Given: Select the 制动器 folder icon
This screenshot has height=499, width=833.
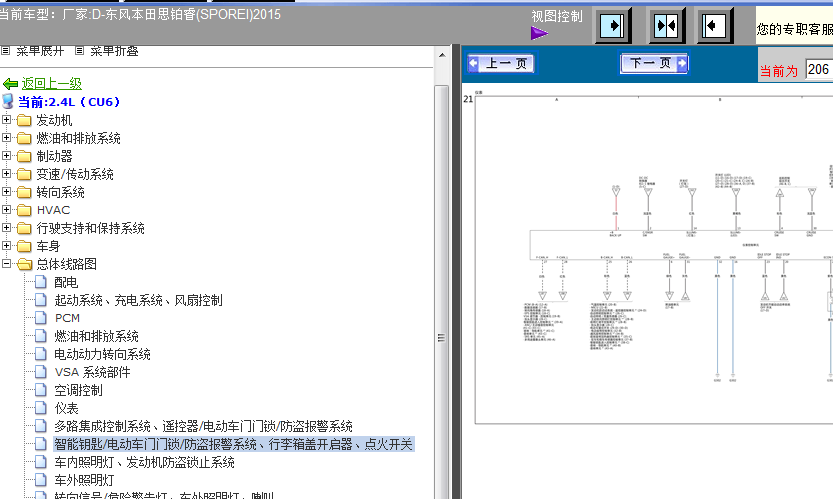Looking at the screenshot, I should pos(24,156).
